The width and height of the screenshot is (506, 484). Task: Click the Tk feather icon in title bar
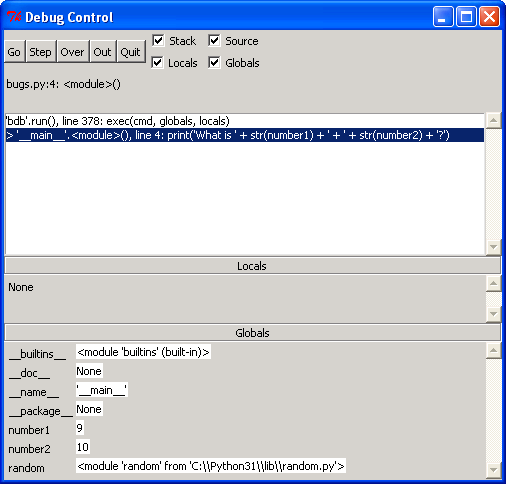point(14,17)
